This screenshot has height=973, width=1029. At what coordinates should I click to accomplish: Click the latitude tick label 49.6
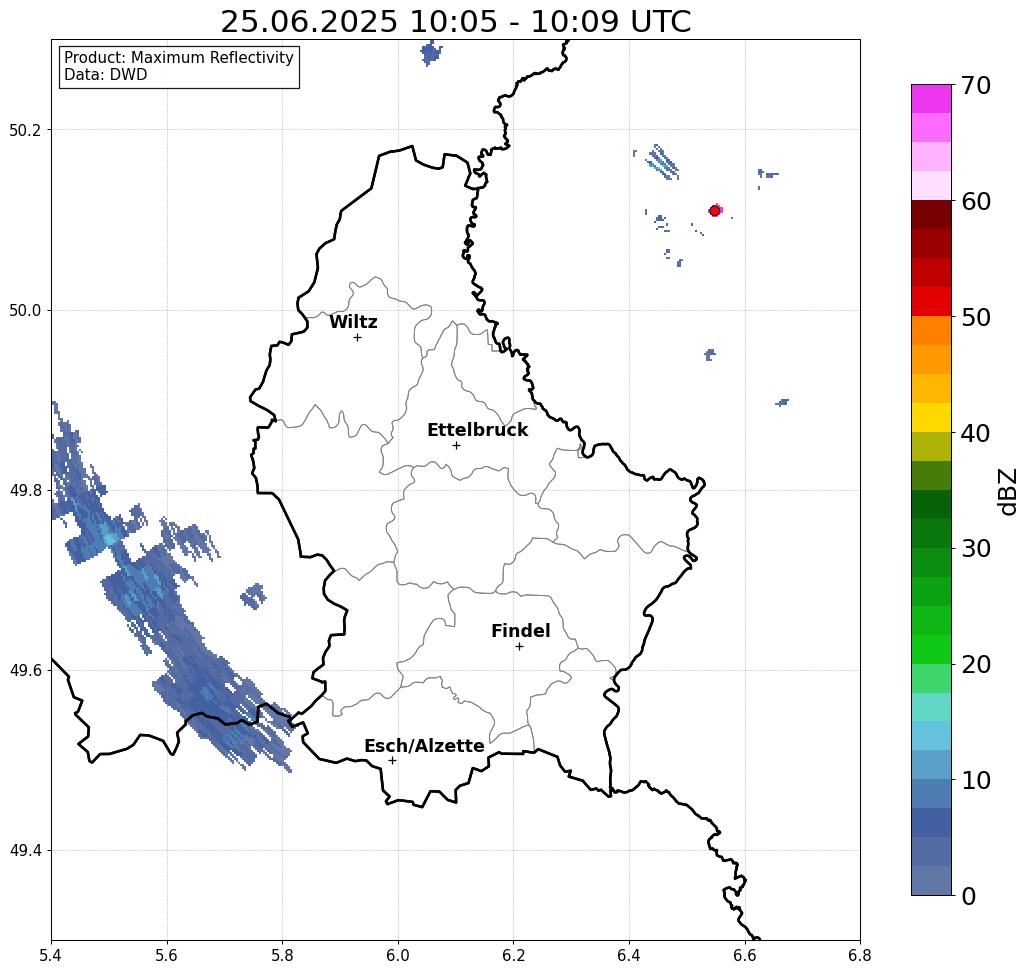tap(25, 671)
